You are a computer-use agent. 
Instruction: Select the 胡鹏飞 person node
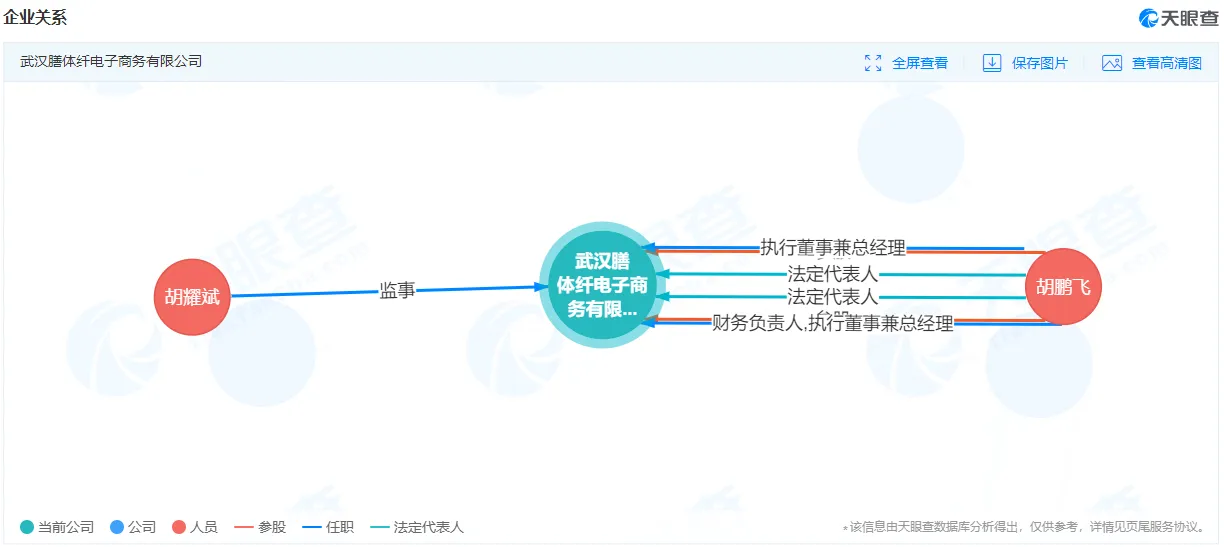point(1063,287)
